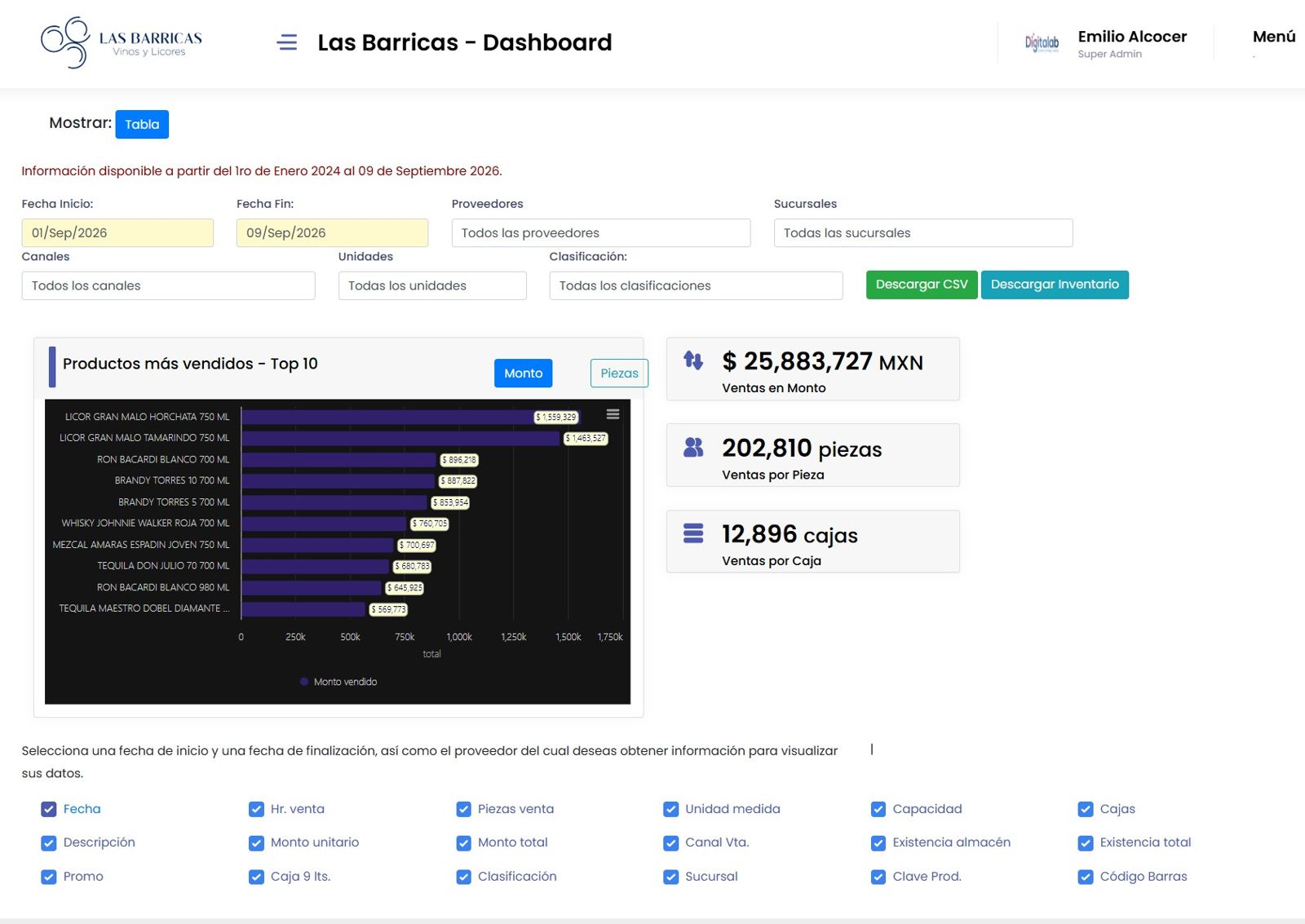Uncheck the Hr. venta checkbox

[x=256, y=809]
